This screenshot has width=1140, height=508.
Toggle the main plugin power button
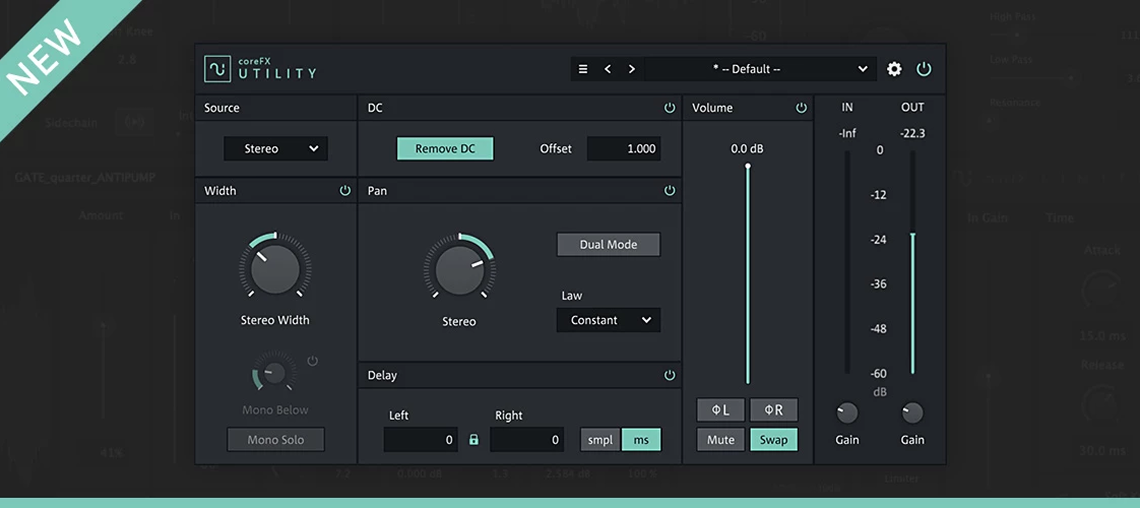coord(923,69)
